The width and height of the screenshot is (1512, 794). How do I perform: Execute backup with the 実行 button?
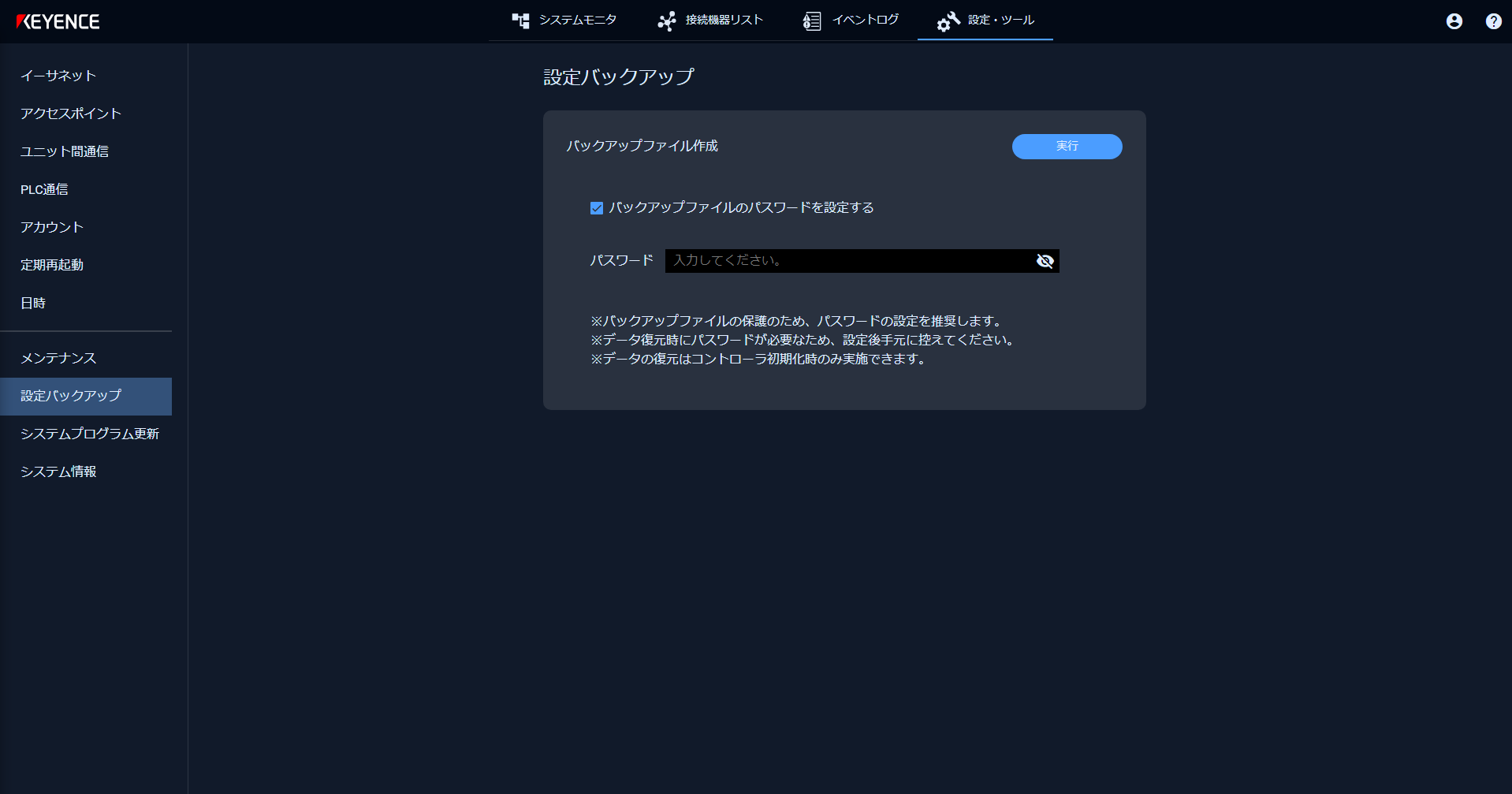point(1067,147)
